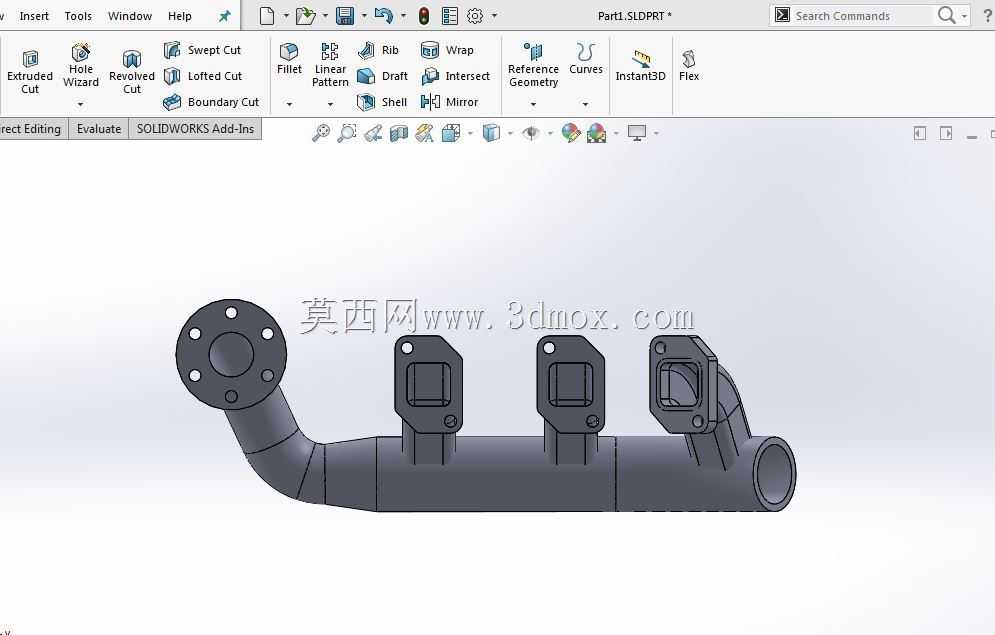Expand the search options dropdown arrow
This screenshot has height=635, width=995.
coord(965,16)
